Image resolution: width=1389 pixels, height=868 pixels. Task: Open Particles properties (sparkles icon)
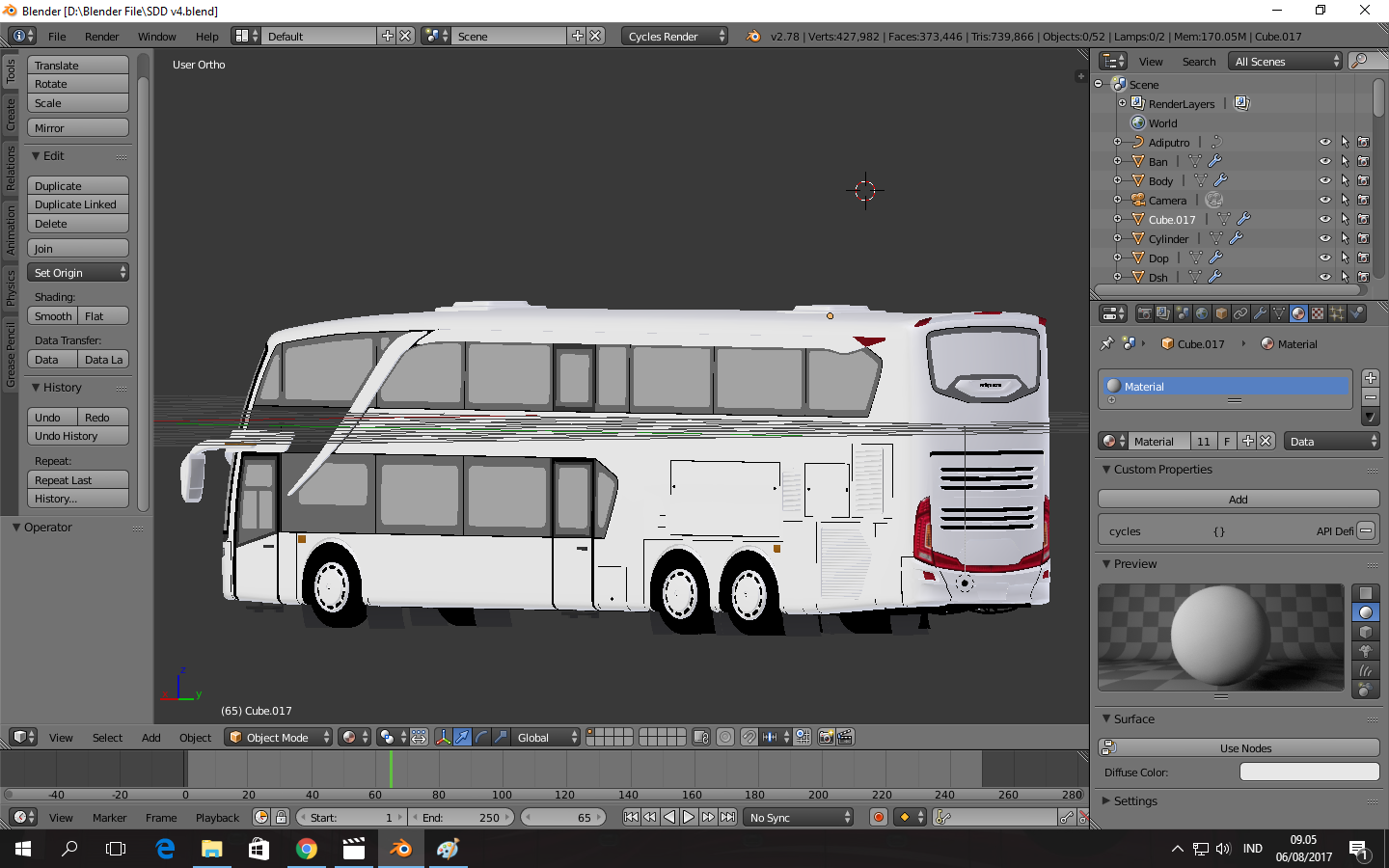(x=1337, y=313)
